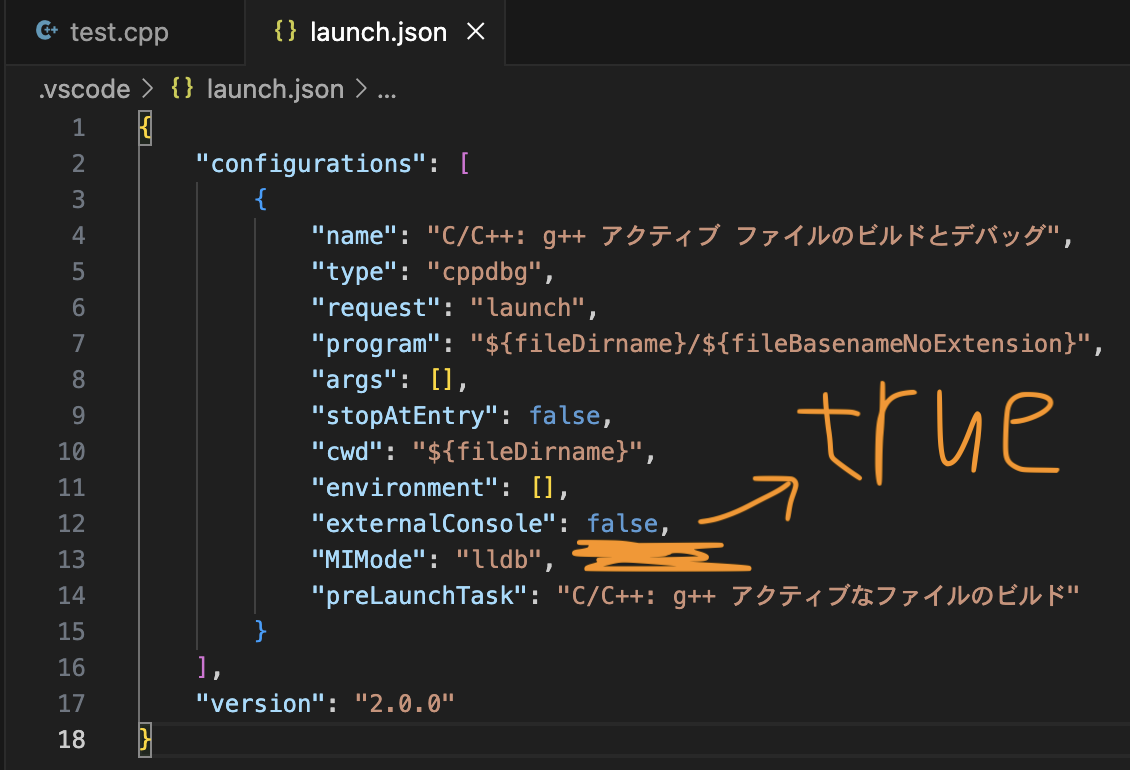Click the stopAtEntry false value
Viewport: 1130px width, 770px height.
click(564, 415)
